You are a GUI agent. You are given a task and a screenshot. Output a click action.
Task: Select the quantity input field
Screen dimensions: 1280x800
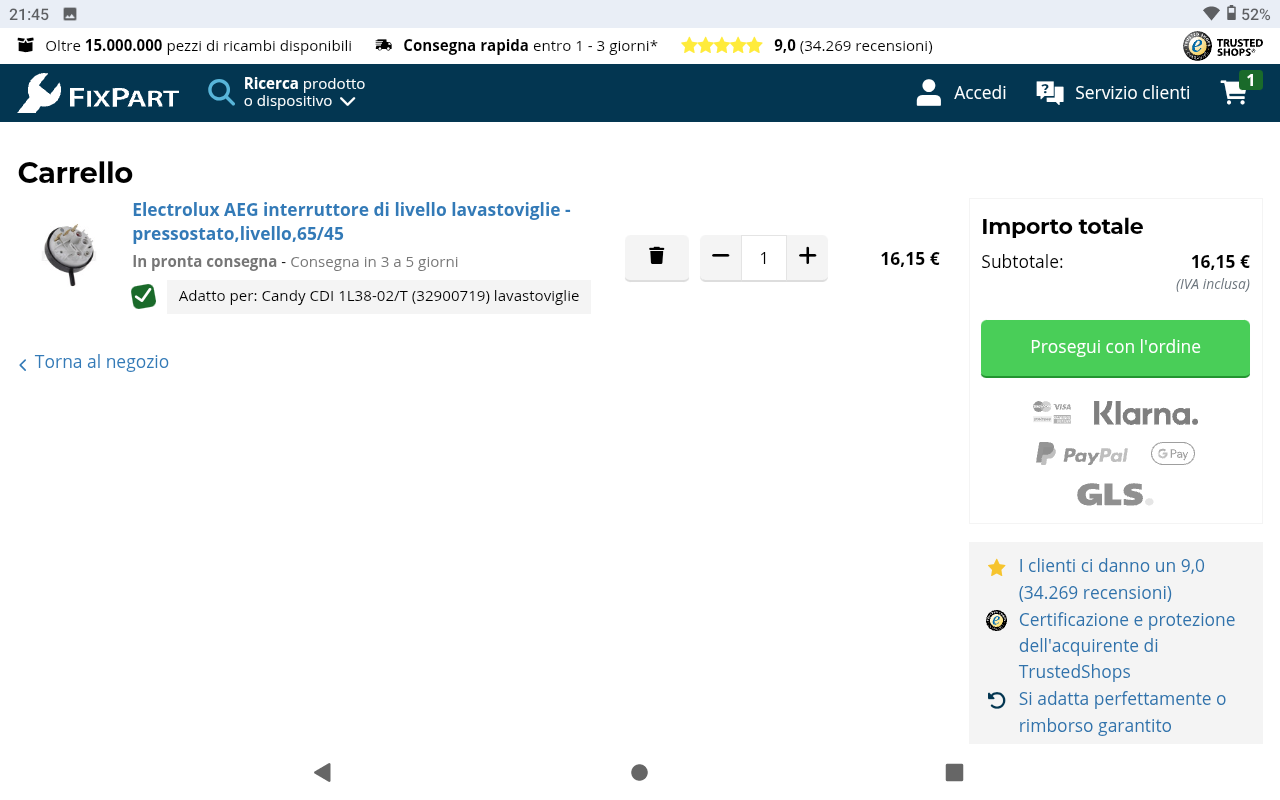(764, 258)
